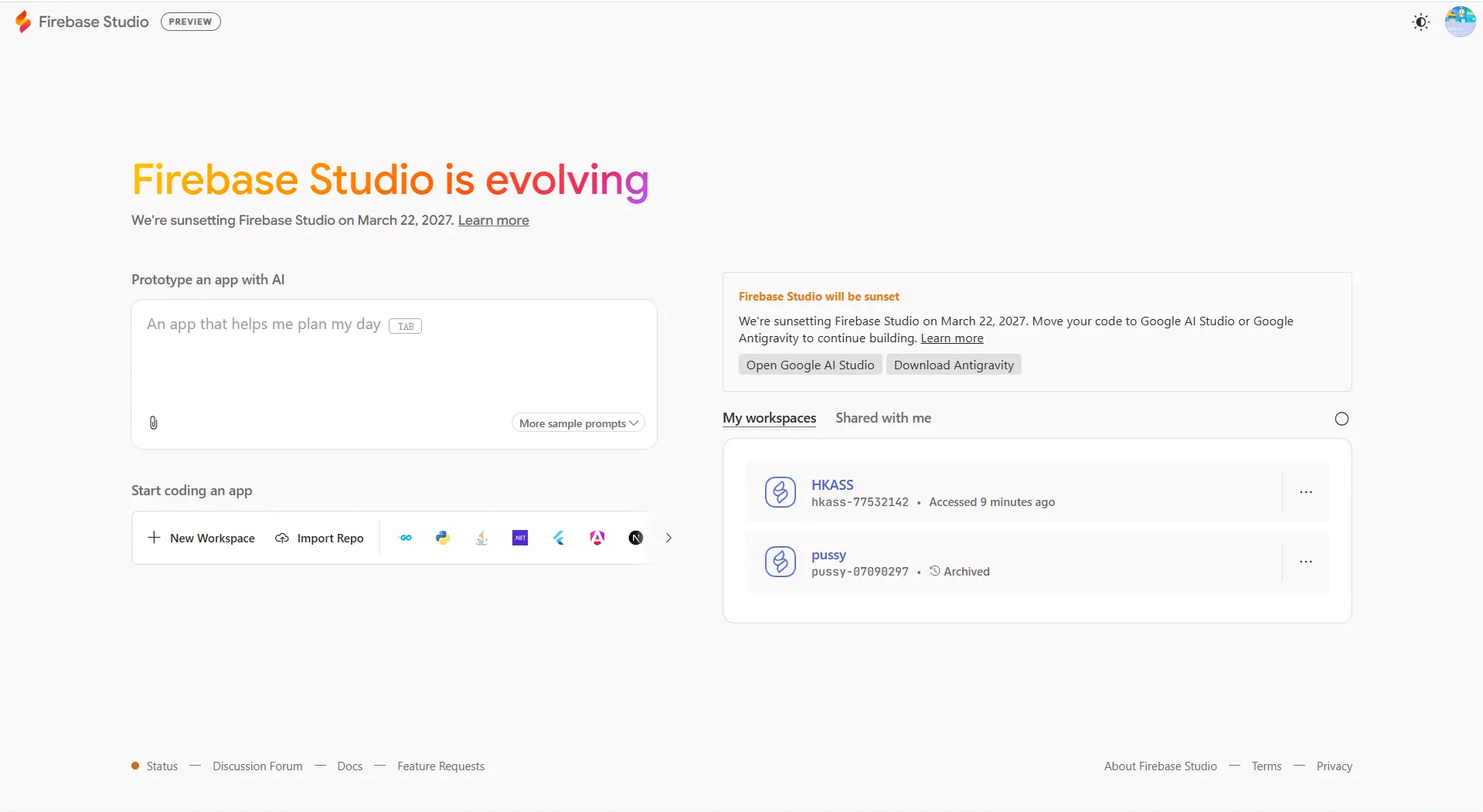Viewport: 1483px width, 812px height.
Task: Open the Privacy footer link
Action: point(1334,766)
